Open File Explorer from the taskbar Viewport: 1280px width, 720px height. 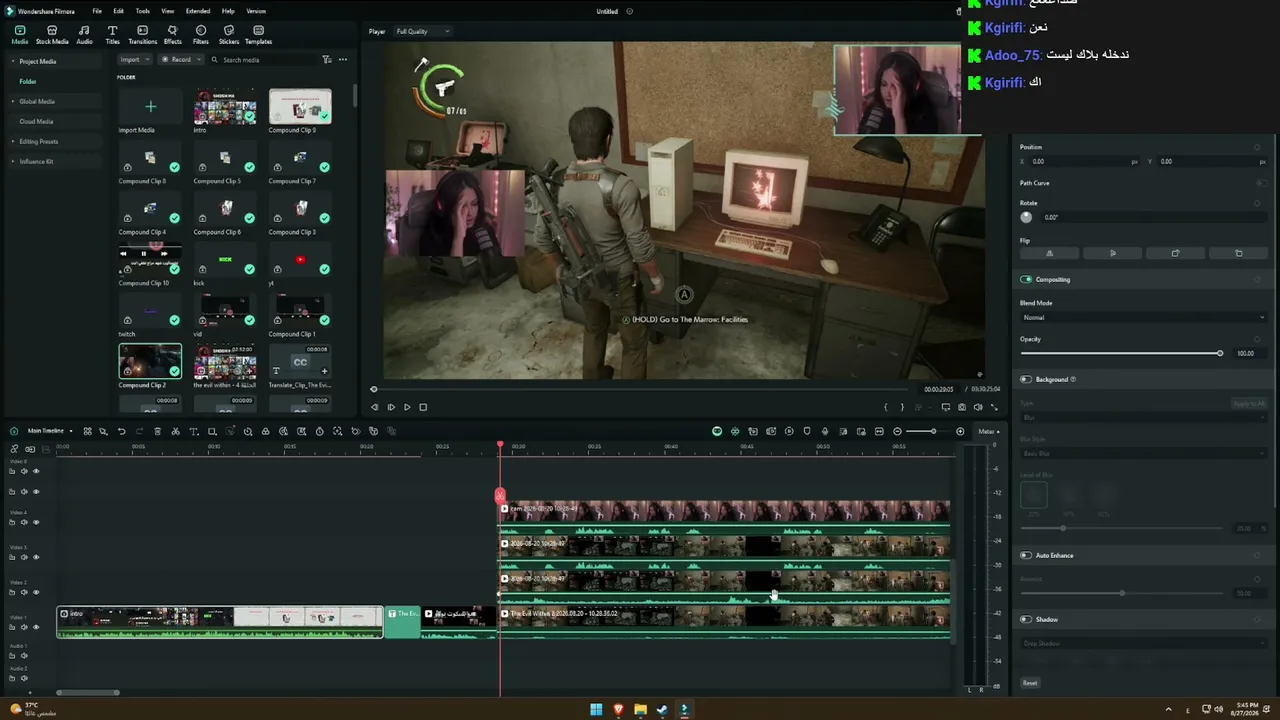pos(640,709)
